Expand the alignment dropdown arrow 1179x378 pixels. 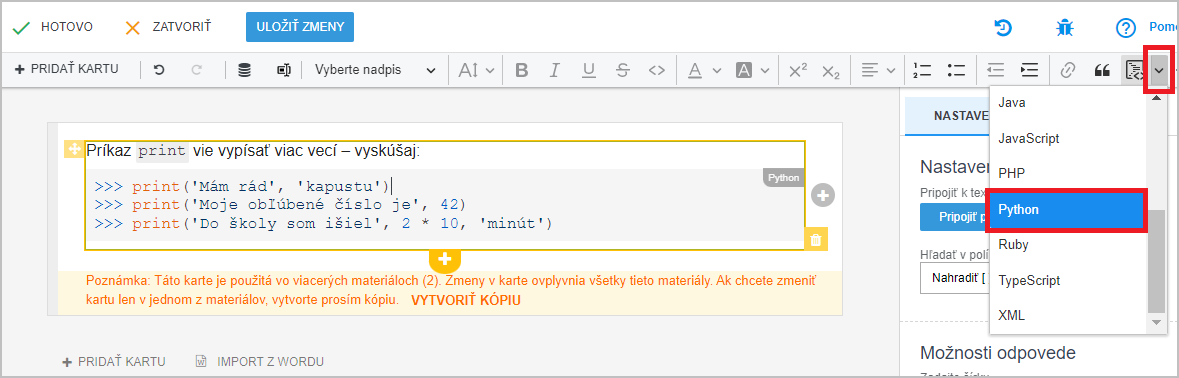tap(891, 70)
